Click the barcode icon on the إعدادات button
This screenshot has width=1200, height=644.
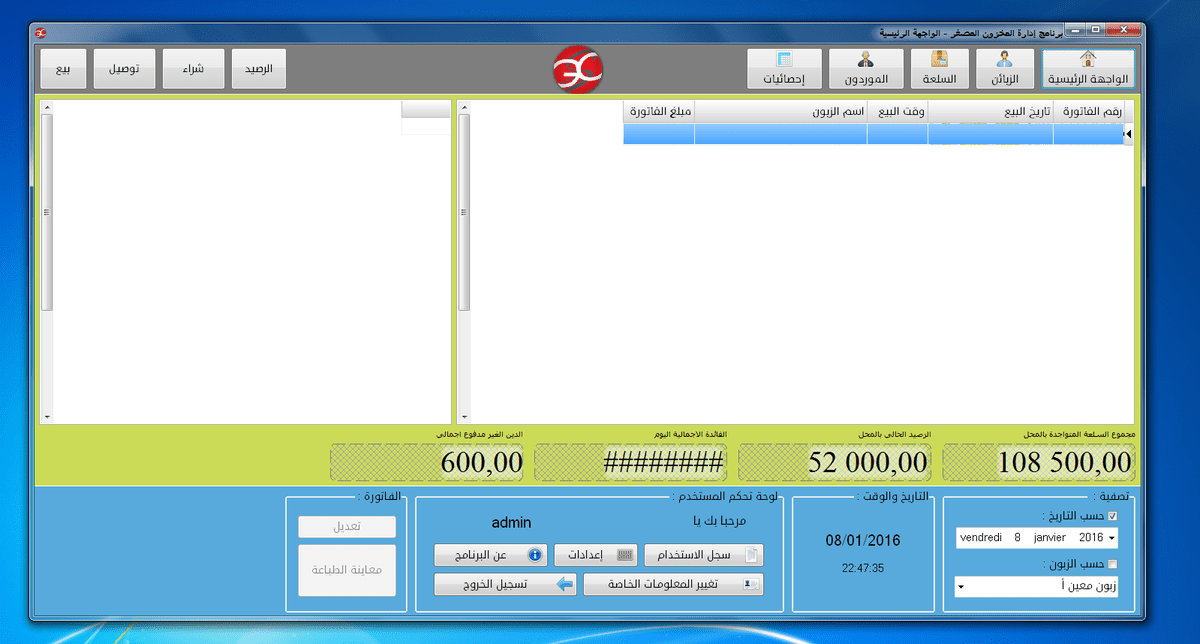[625, 555]
